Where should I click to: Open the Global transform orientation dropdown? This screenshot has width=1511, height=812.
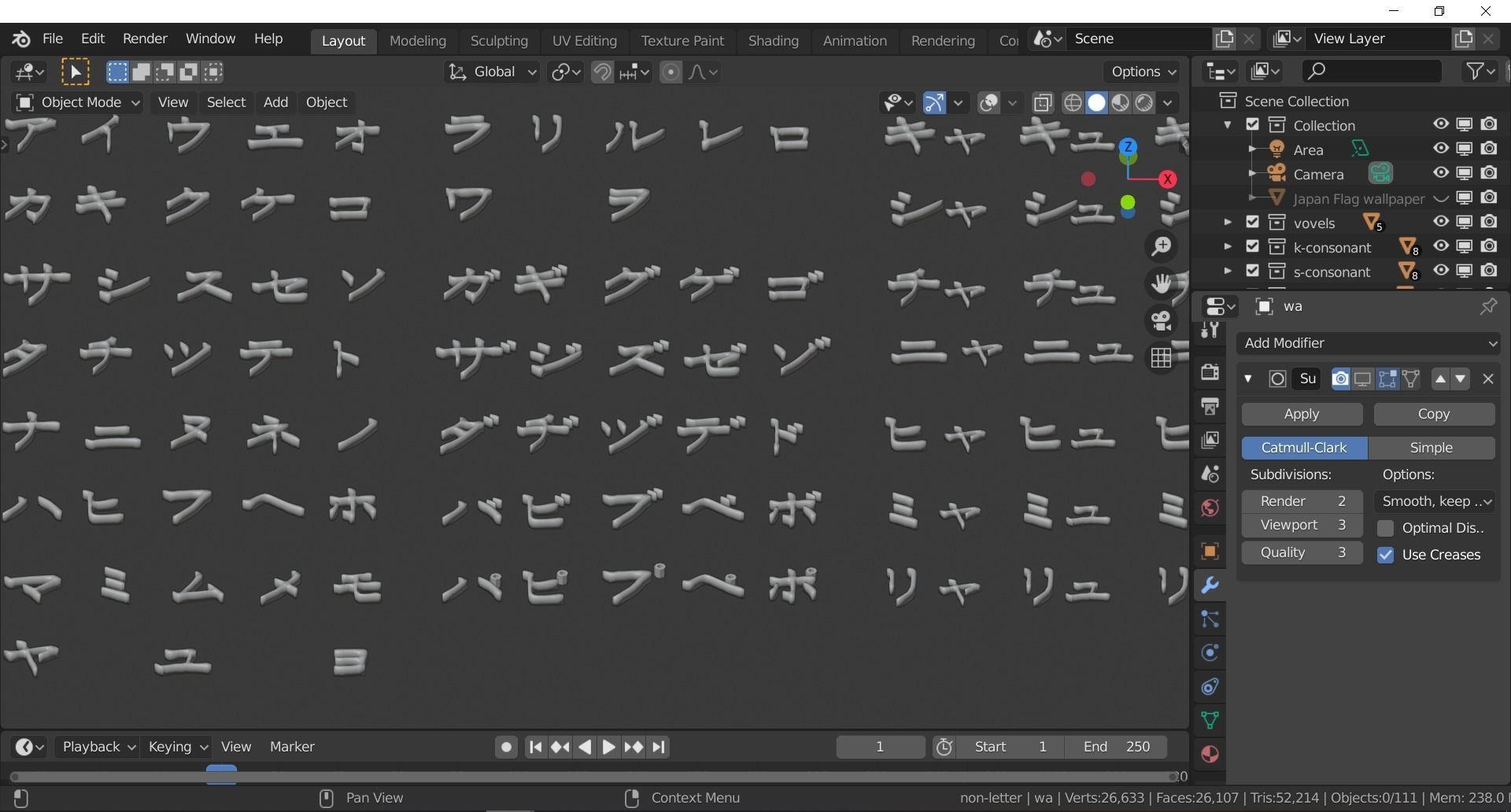pos(492,72)
